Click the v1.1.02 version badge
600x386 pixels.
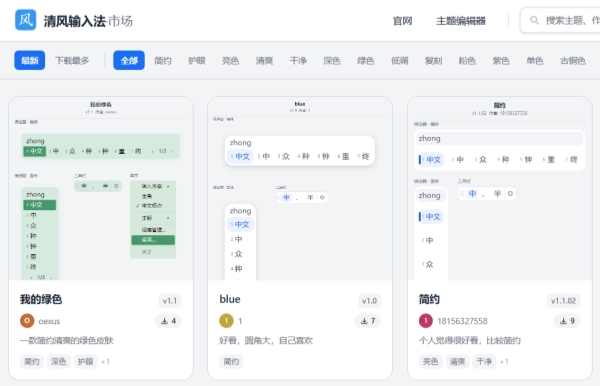click(563, 301)
